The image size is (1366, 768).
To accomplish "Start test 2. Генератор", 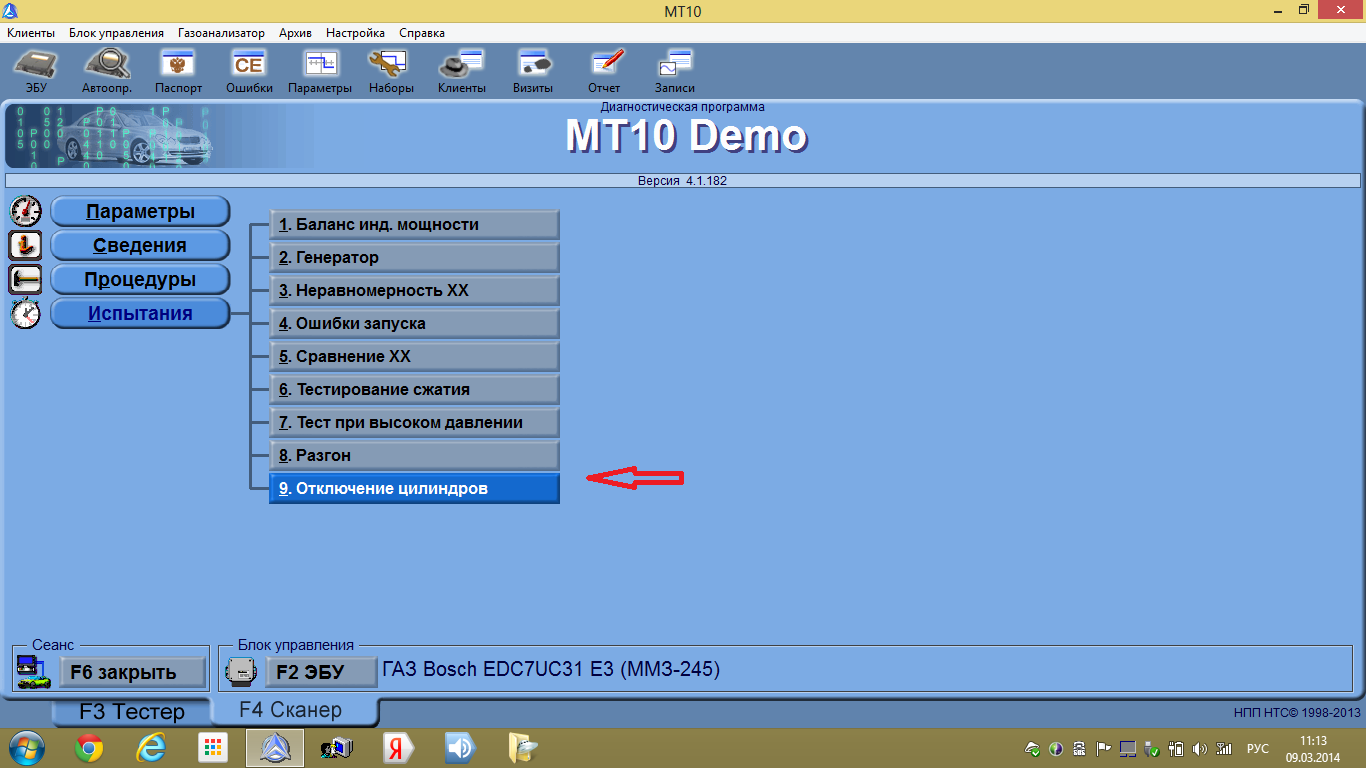I will 414,257.
